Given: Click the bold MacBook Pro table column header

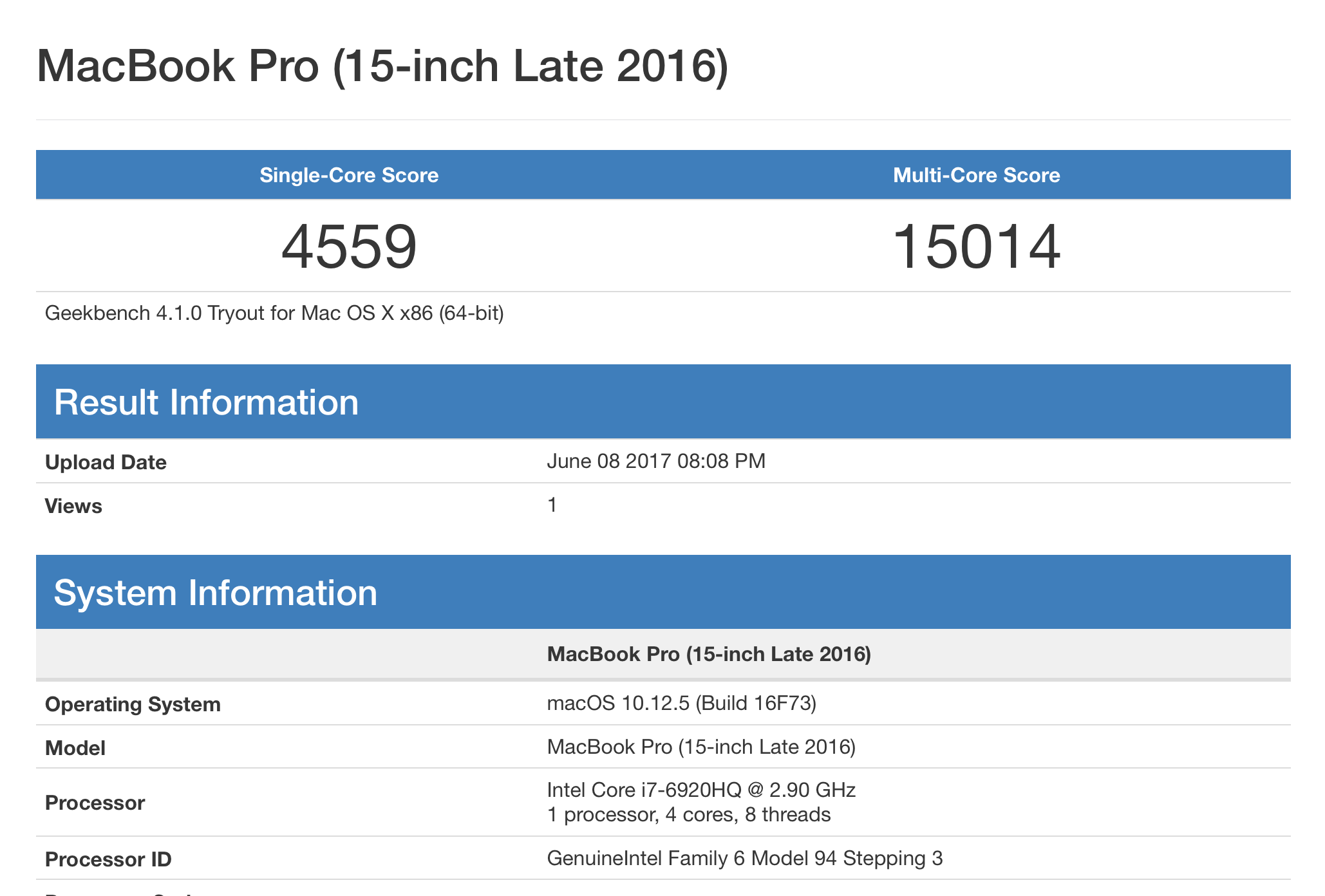Looking at the screenshot, I should point(709,654).
